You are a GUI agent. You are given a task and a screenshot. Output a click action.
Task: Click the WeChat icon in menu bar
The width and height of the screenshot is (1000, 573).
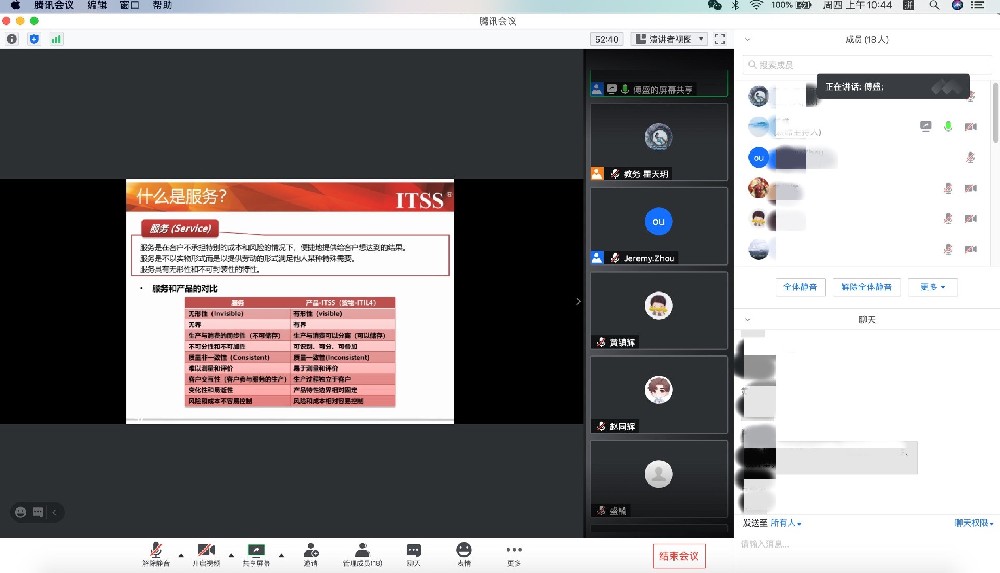pos(714,5)
